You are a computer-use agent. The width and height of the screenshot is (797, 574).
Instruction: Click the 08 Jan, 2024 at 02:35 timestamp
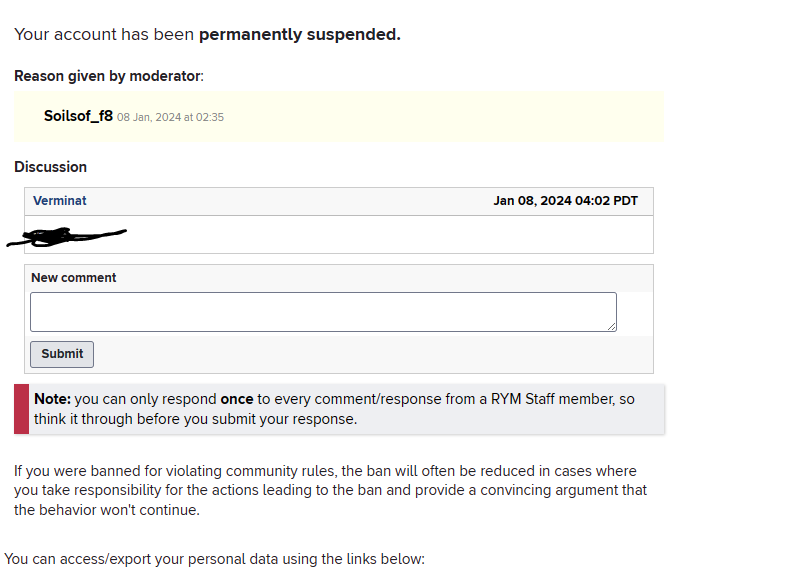(x=170, y=117)
